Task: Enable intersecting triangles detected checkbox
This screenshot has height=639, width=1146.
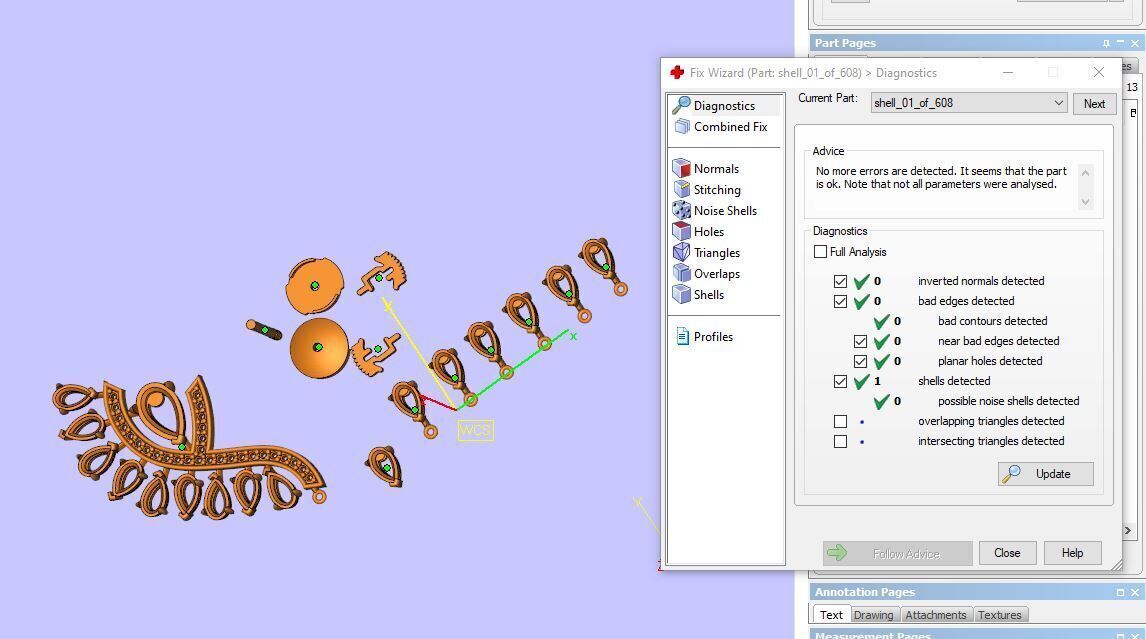Action: pos(840,442)
